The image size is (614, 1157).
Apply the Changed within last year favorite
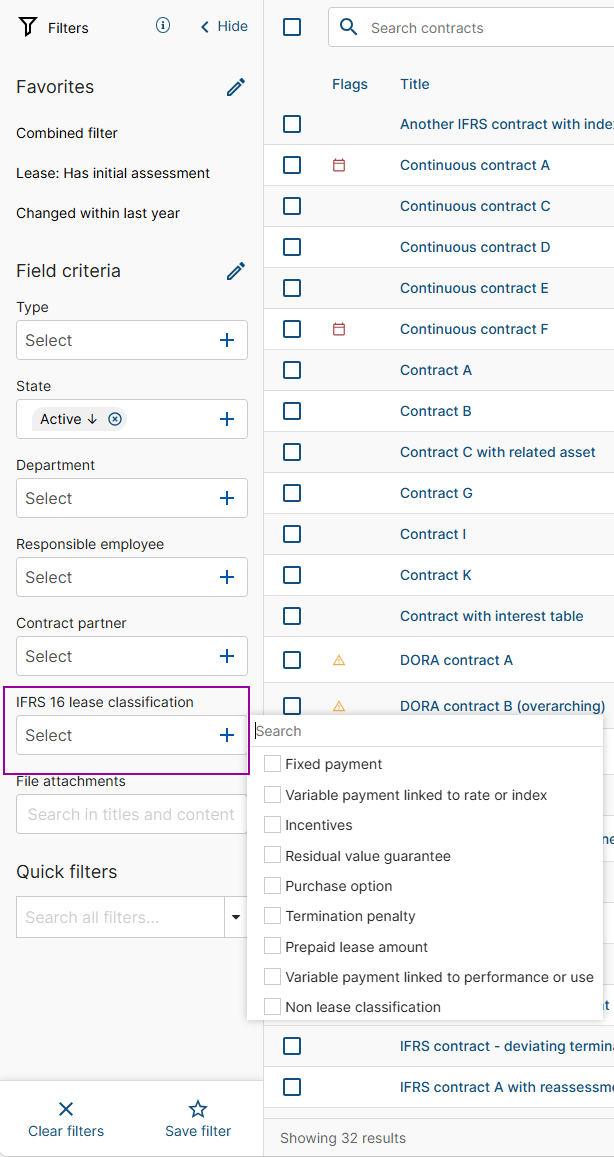click(x=98, y=213)
